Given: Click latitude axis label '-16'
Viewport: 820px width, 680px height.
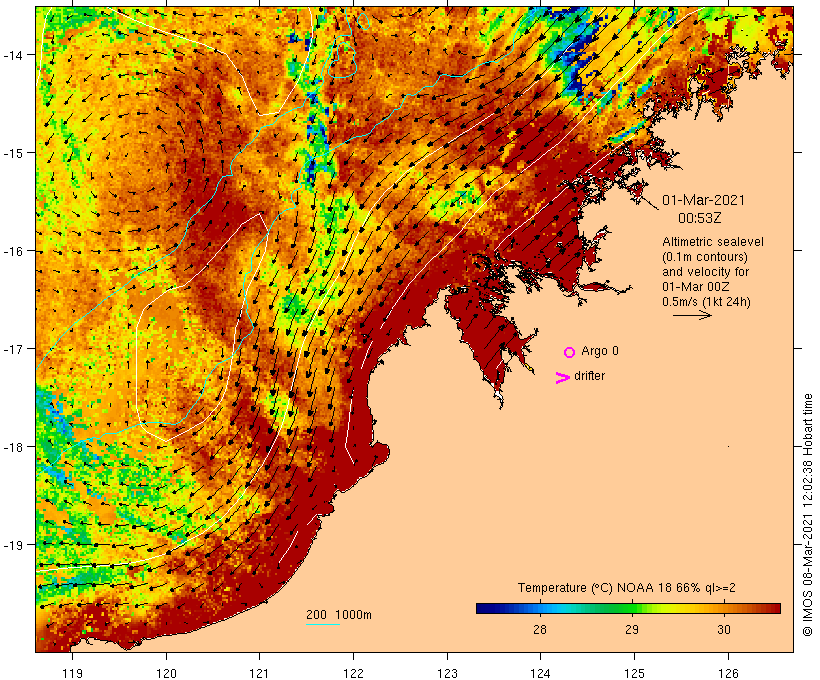Looking at the screenshot, I should pyautogui.click(x=12, y=251).
